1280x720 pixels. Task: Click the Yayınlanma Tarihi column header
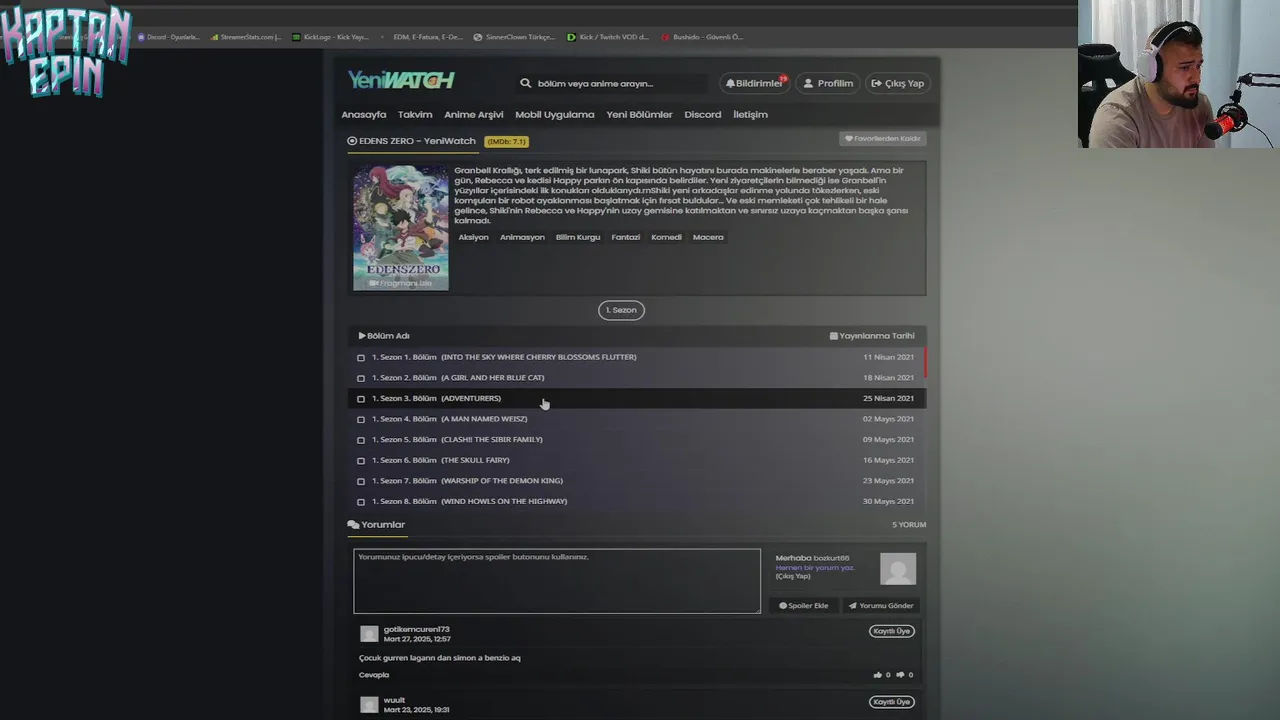click(x=872, y=336)
